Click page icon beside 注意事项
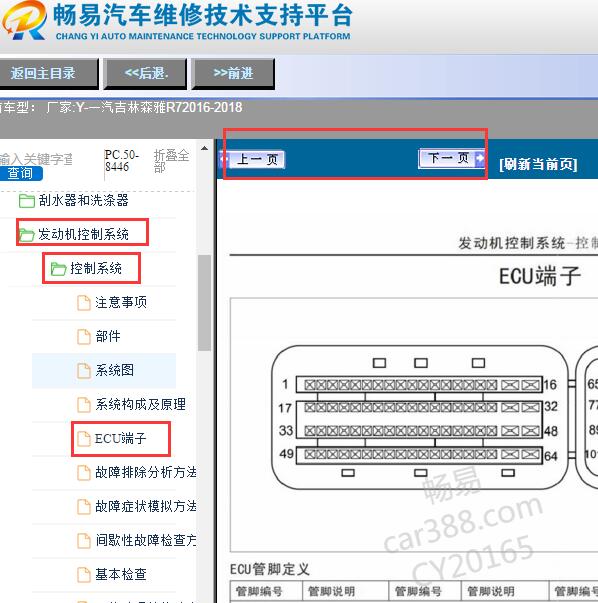This screenshot has width=598, height=603. (x=83, y=303)
